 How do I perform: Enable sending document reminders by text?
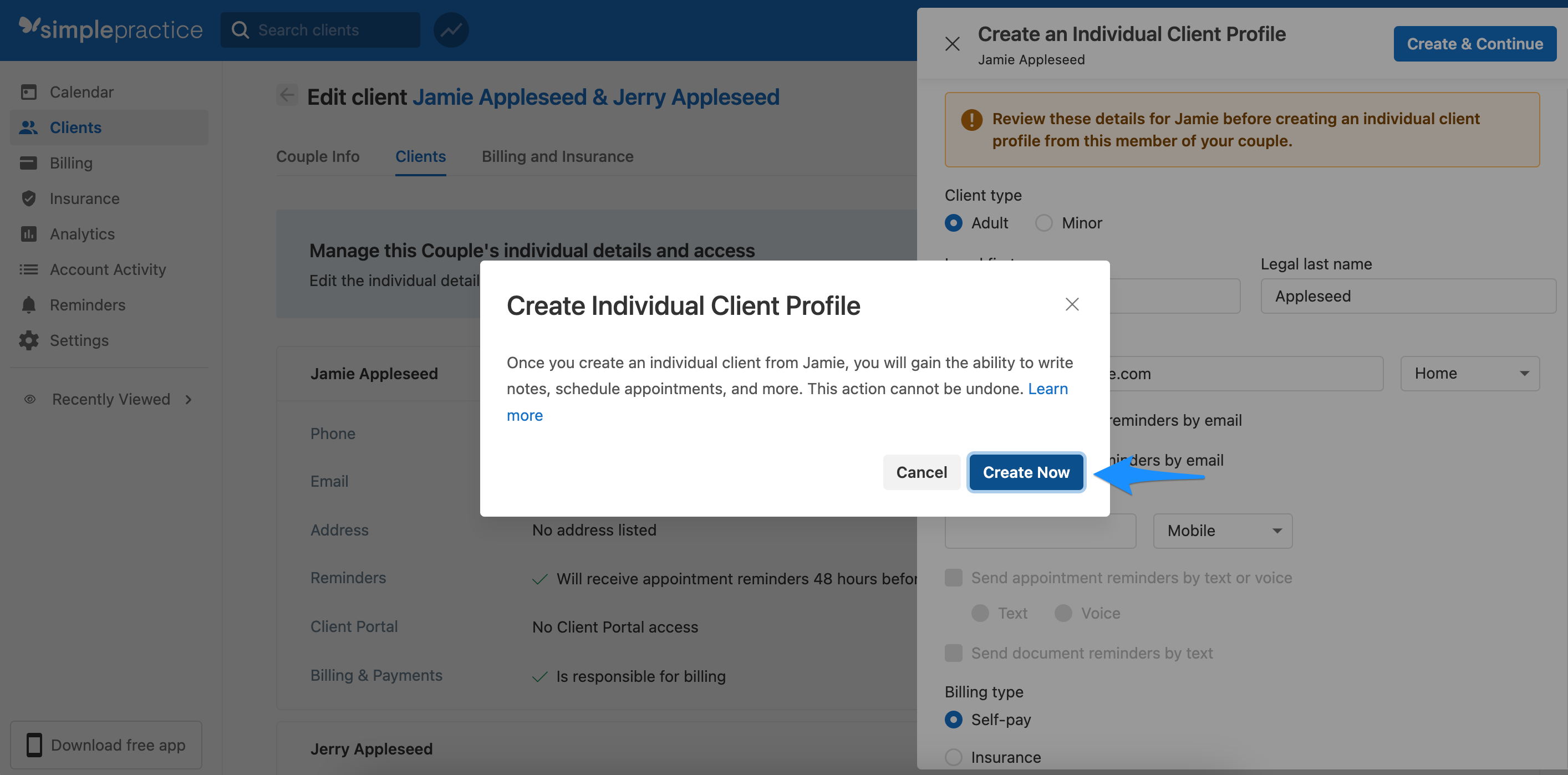coord(953,652)
